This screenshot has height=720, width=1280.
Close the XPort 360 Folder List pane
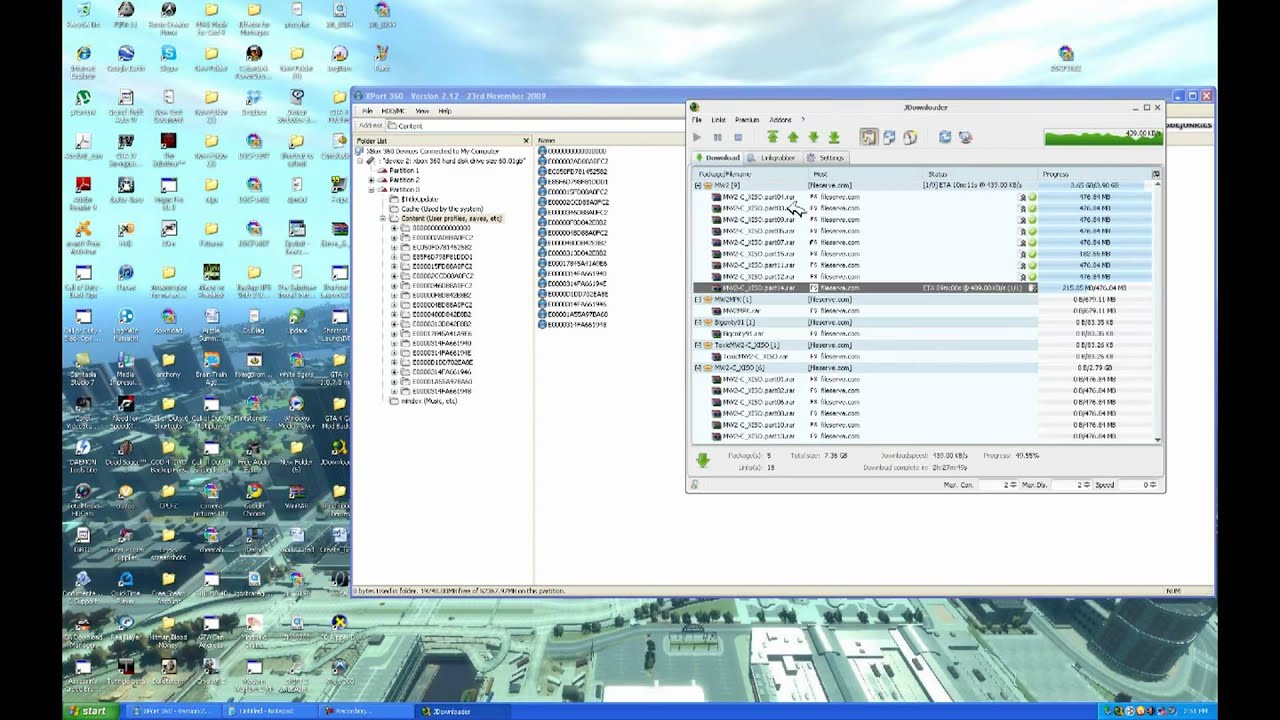(526, 141)
